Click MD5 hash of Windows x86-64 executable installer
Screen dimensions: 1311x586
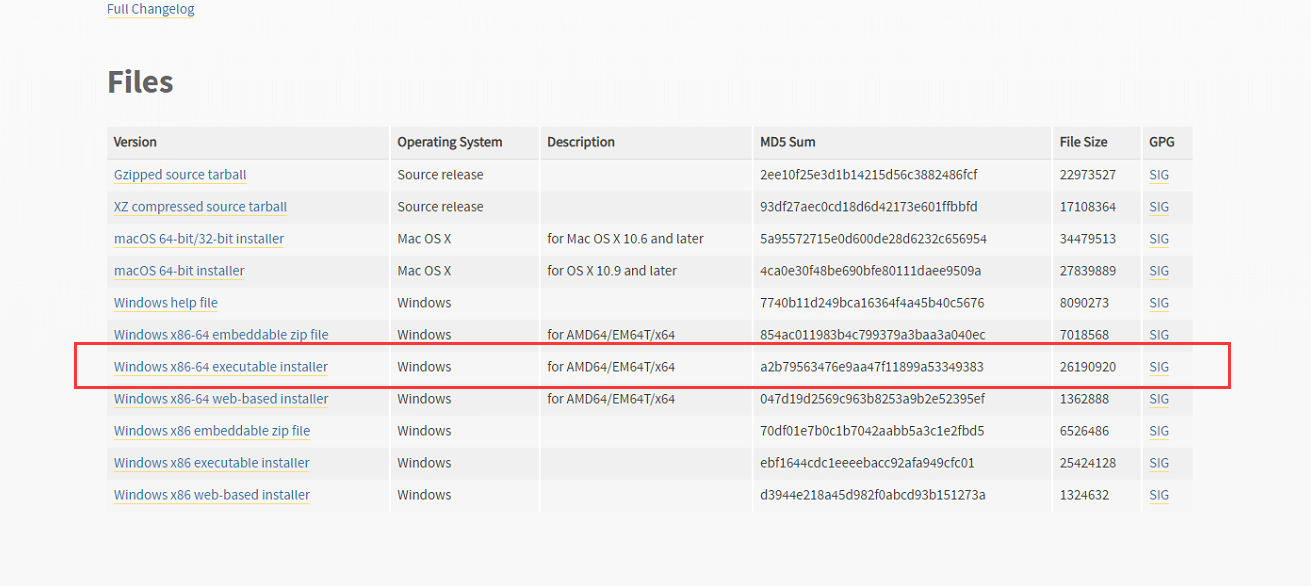pos(872,367)
